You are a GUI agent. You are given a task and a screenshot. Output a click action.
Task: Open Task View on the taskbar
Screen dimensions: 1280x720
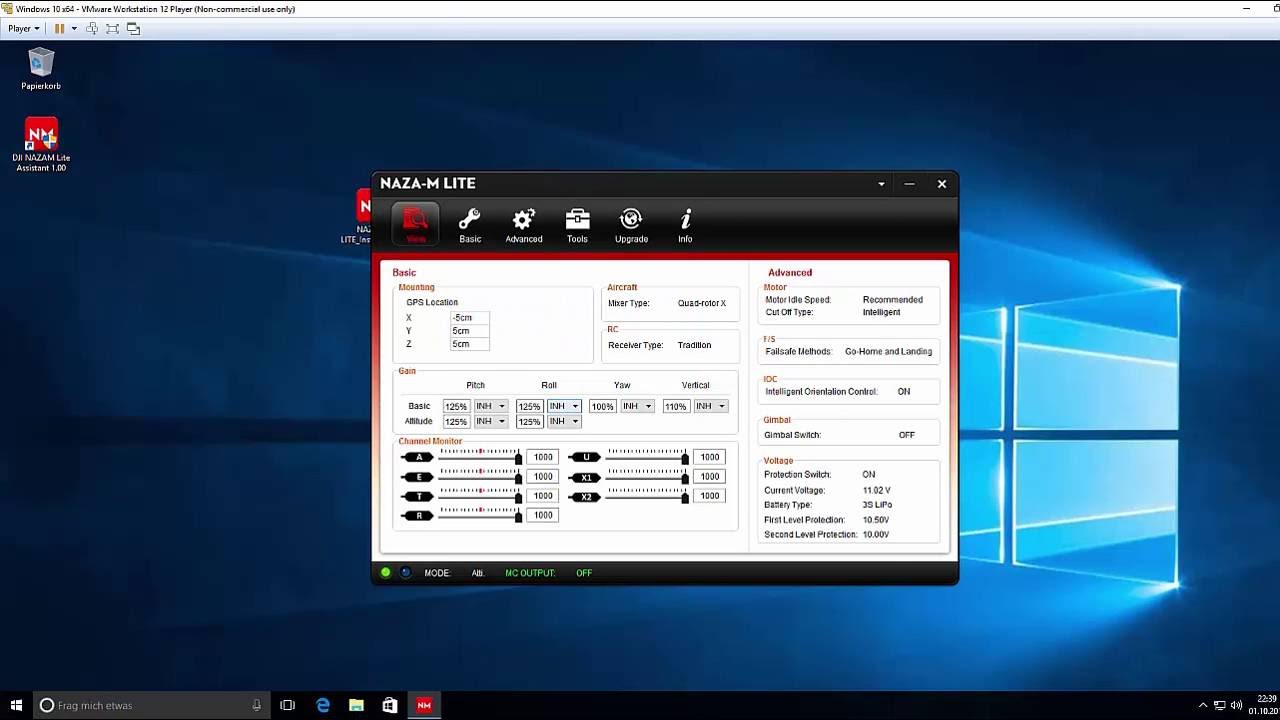click(x=288, y=705)
